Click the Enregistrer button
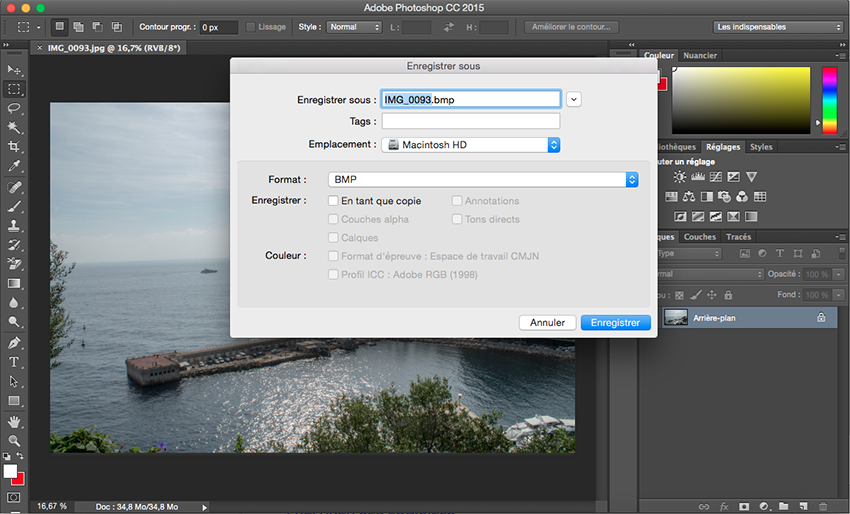The height and width of the screenshot is (514, 850). [615, 323]
